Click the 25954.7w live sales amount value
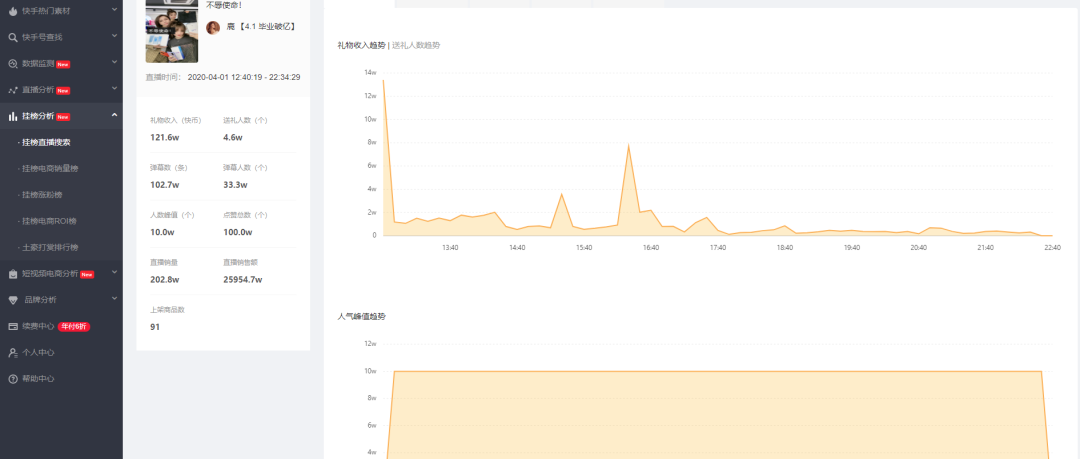The height and width of the screenshot is (459, 1080). coord(242,280)
